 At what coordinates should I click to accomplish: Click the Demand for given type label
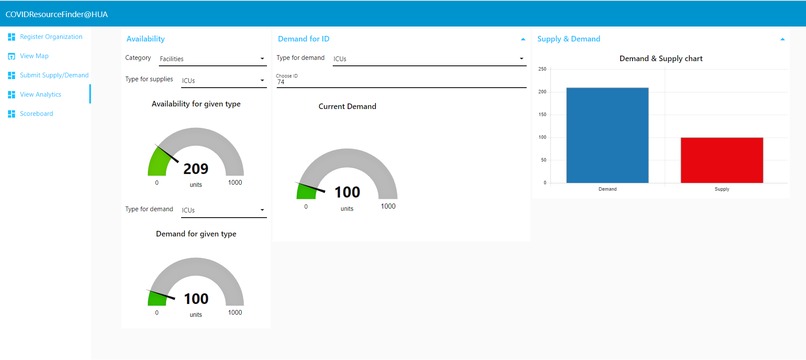tap(196, 234)
